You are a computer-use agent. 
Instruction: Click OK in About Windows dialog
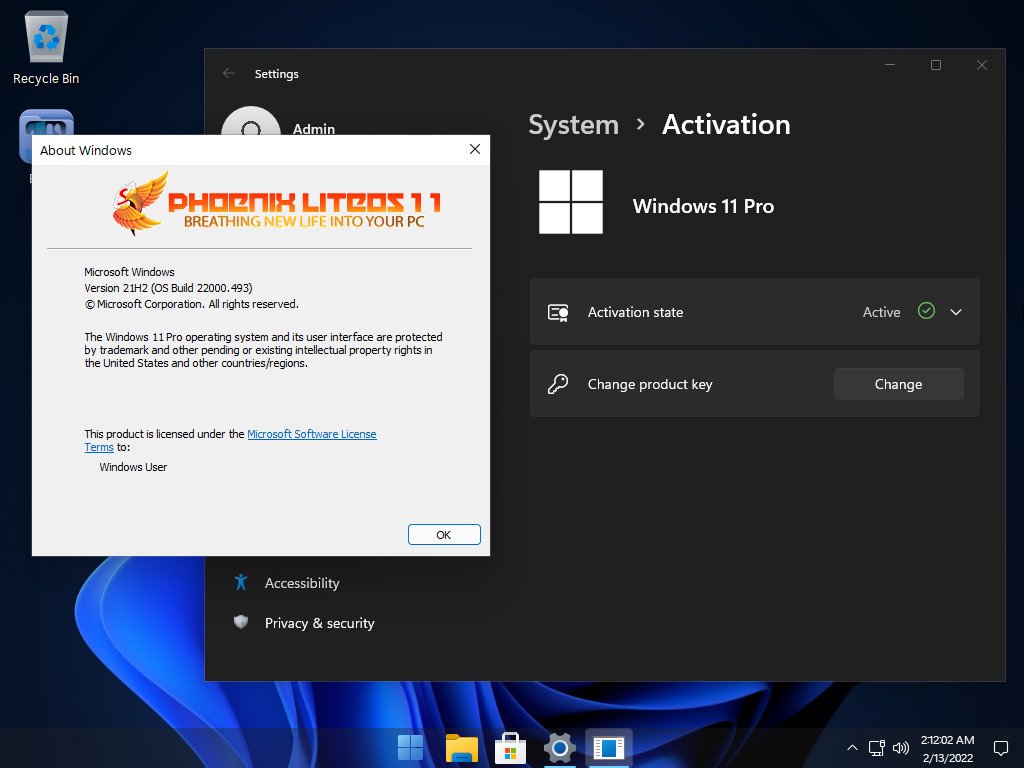[x=444, y=534]
